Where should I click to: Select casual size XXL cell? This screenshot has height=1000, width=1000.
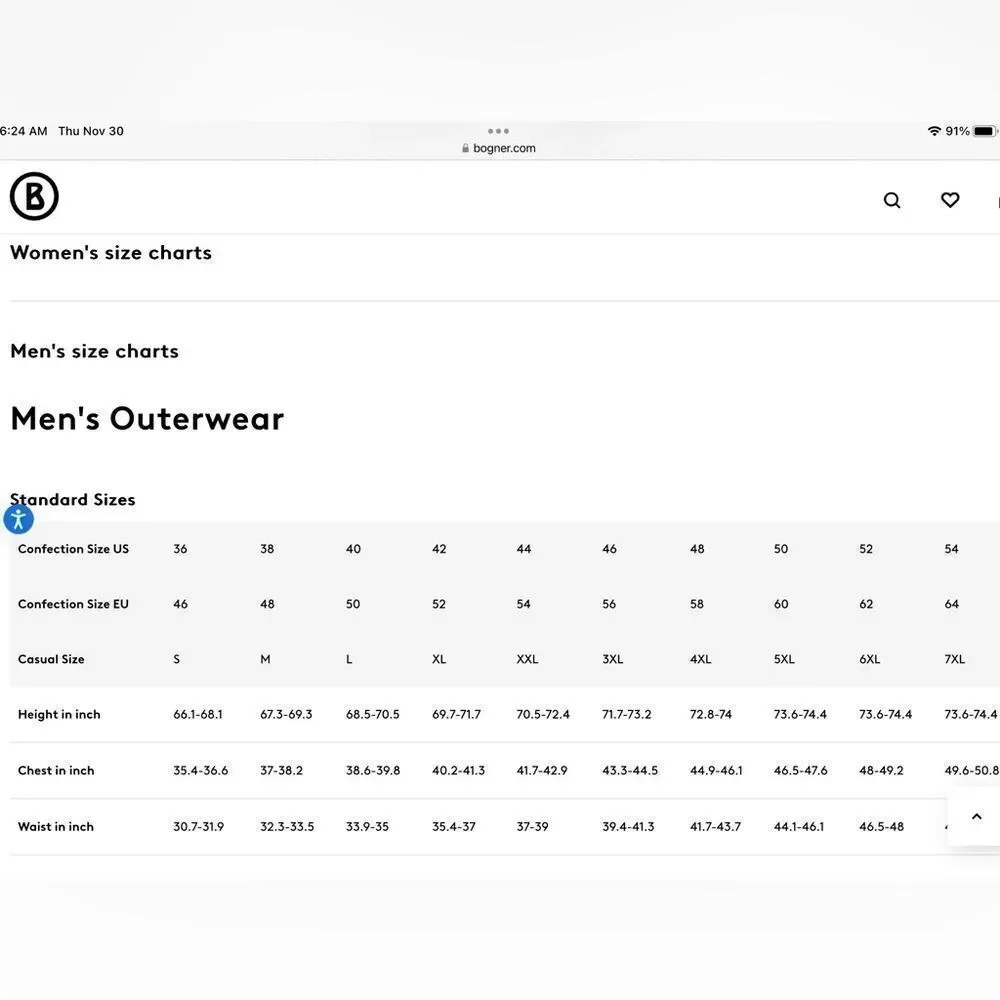527,659
